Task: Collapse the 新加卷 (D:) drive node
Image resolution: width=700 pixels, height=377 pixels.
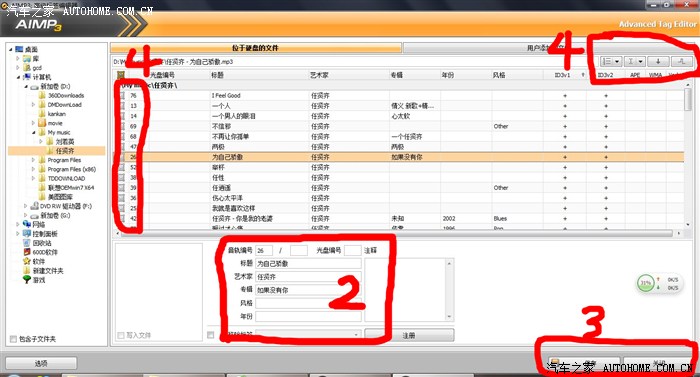Action: pyautogui.click(x=26, y=86)
